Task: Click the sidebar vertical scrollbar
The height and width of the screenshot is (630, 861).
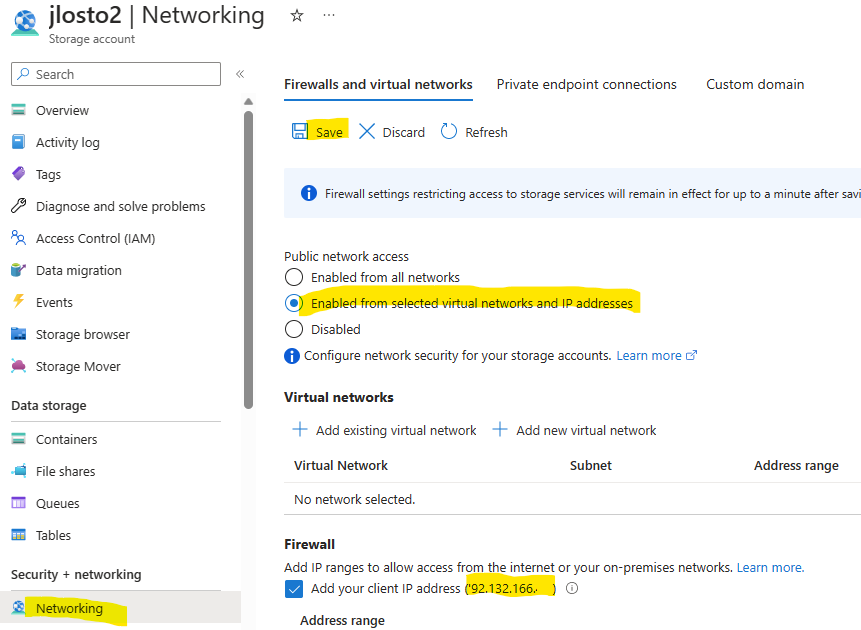Action: click(x=248, y=260)
